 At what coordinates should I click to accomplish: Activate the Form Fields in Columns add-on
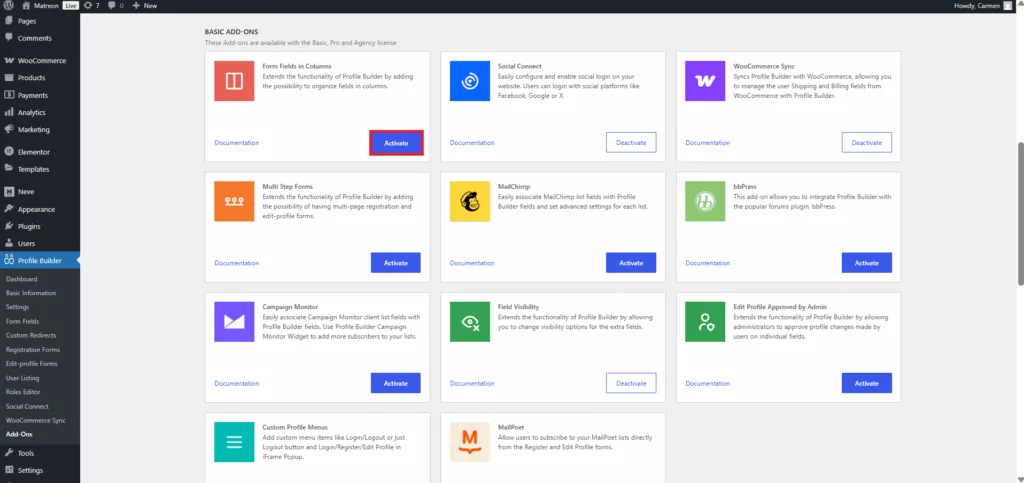(x=396, y=142)
